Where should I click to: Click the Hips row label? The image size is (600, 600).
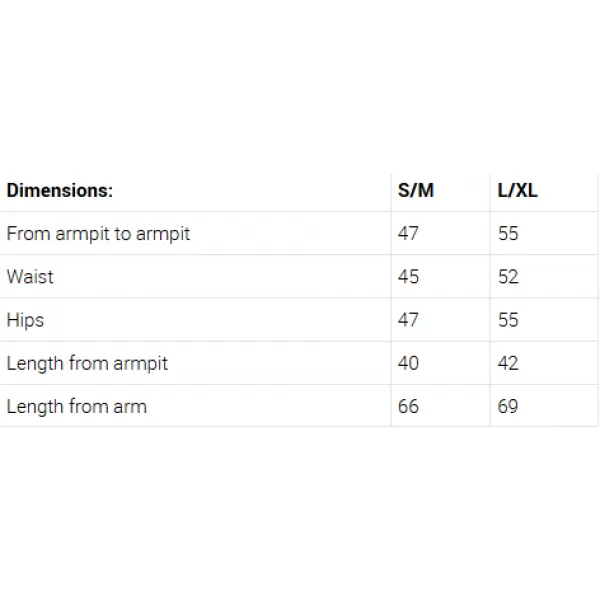[25, 320]
